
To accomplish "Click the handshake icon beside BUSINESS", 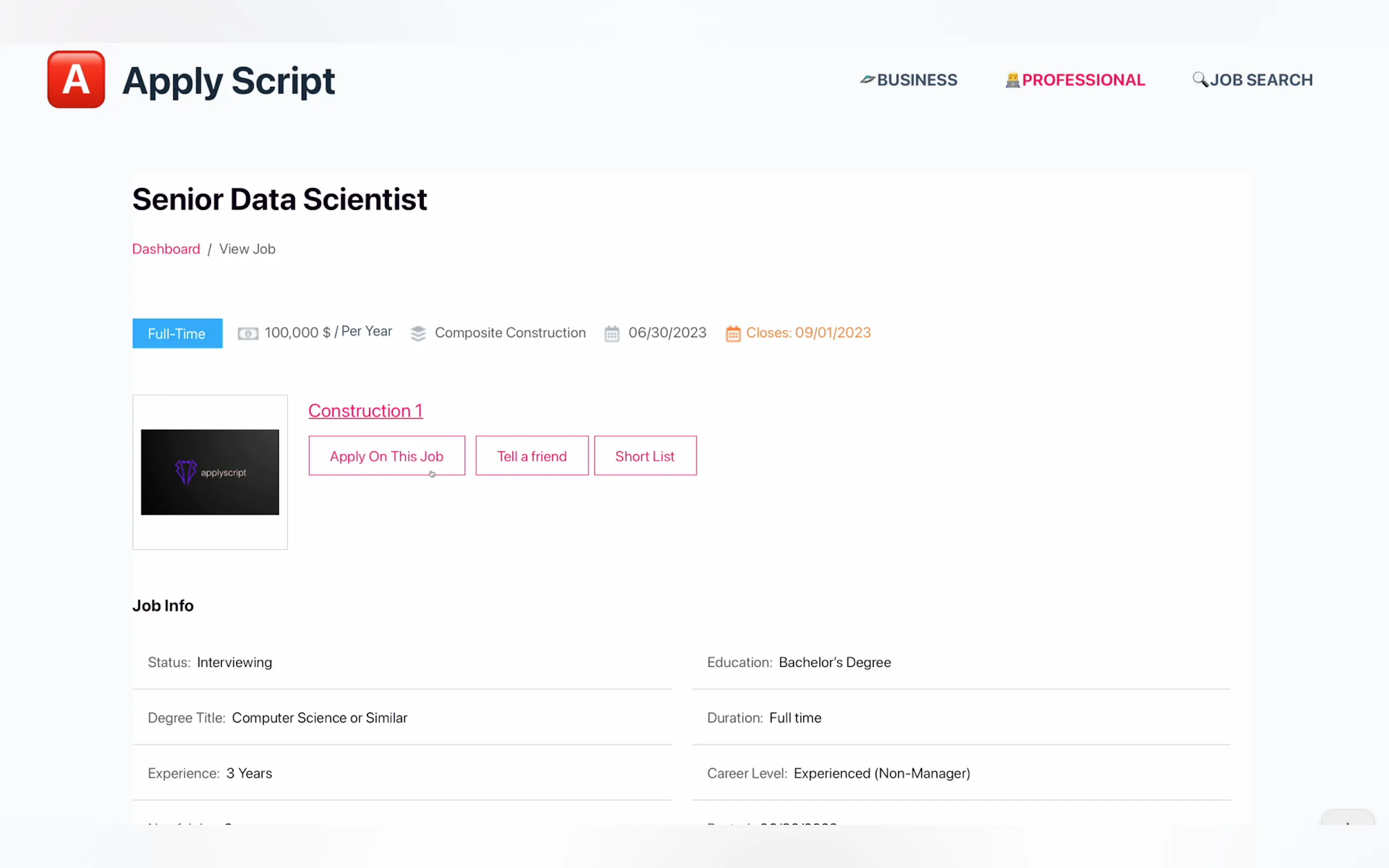I will point(867,79).
